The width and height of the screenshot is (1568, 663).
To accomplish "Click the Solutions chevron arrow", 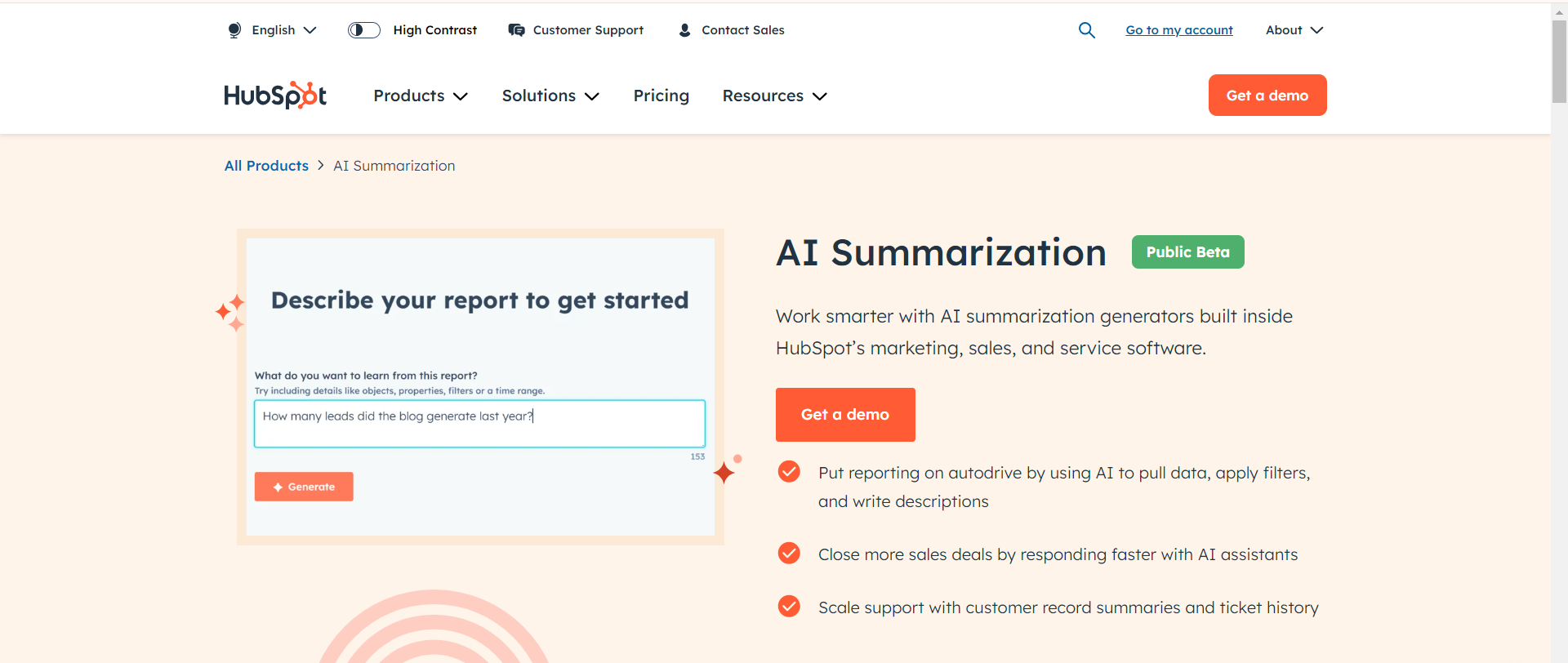I will point(592,96).
